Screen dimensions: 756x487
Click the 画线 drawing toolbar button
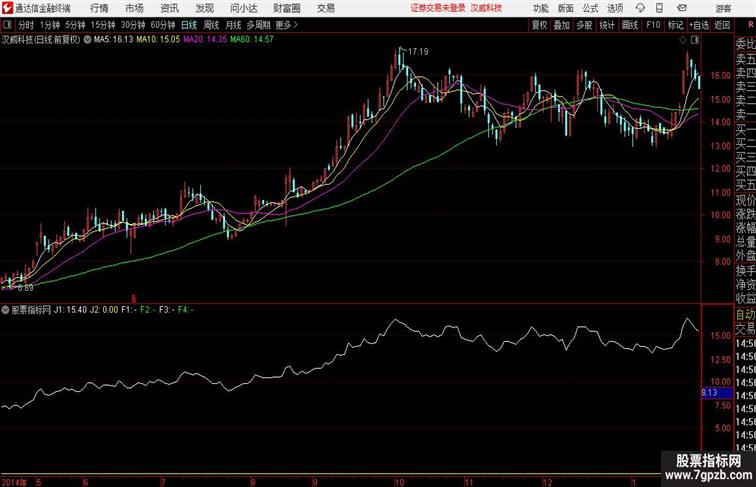coord(630,25)
